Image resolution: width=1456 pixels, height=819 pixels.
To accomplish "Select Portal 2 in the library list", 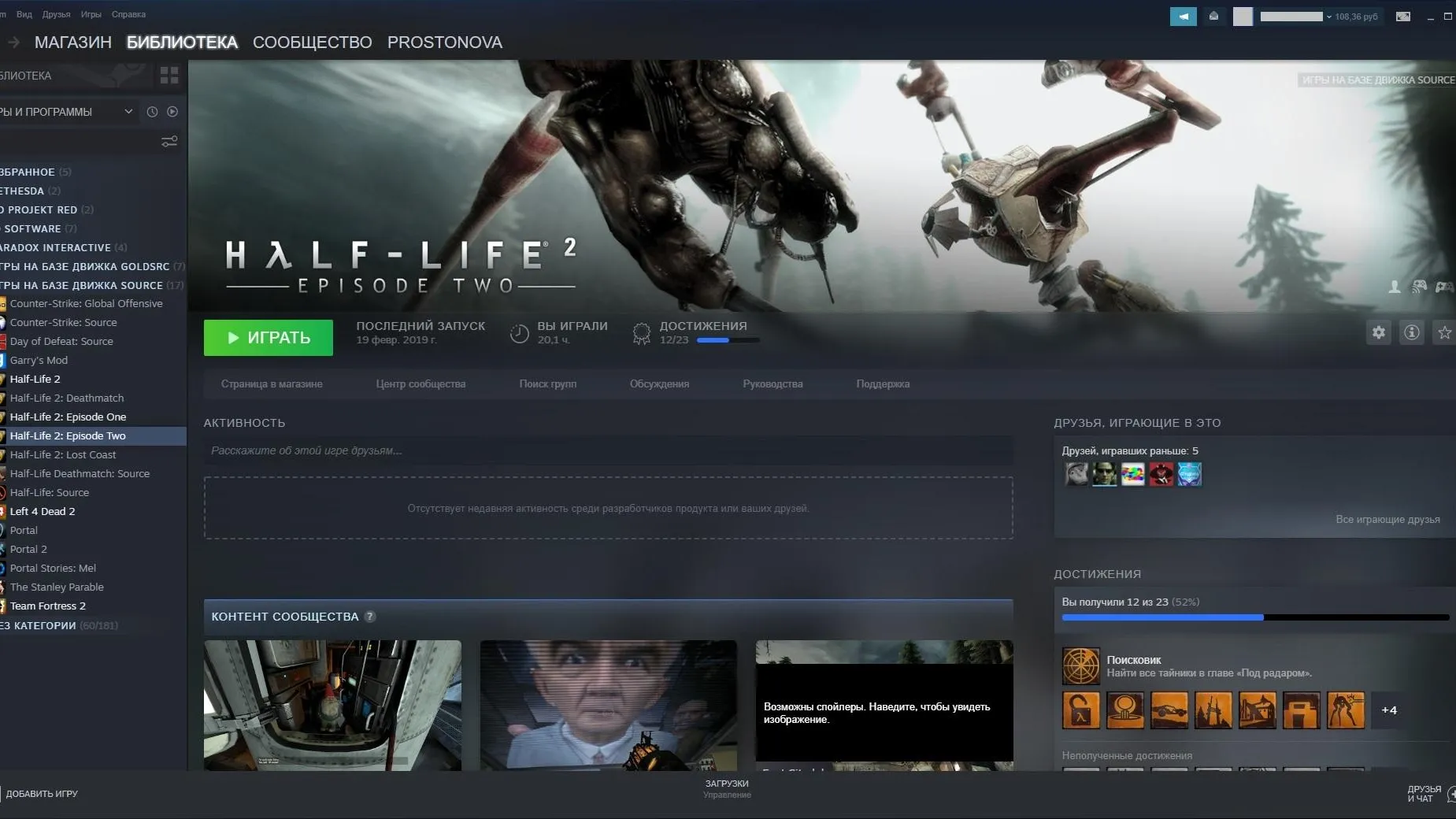I will [x=28, y=549].
